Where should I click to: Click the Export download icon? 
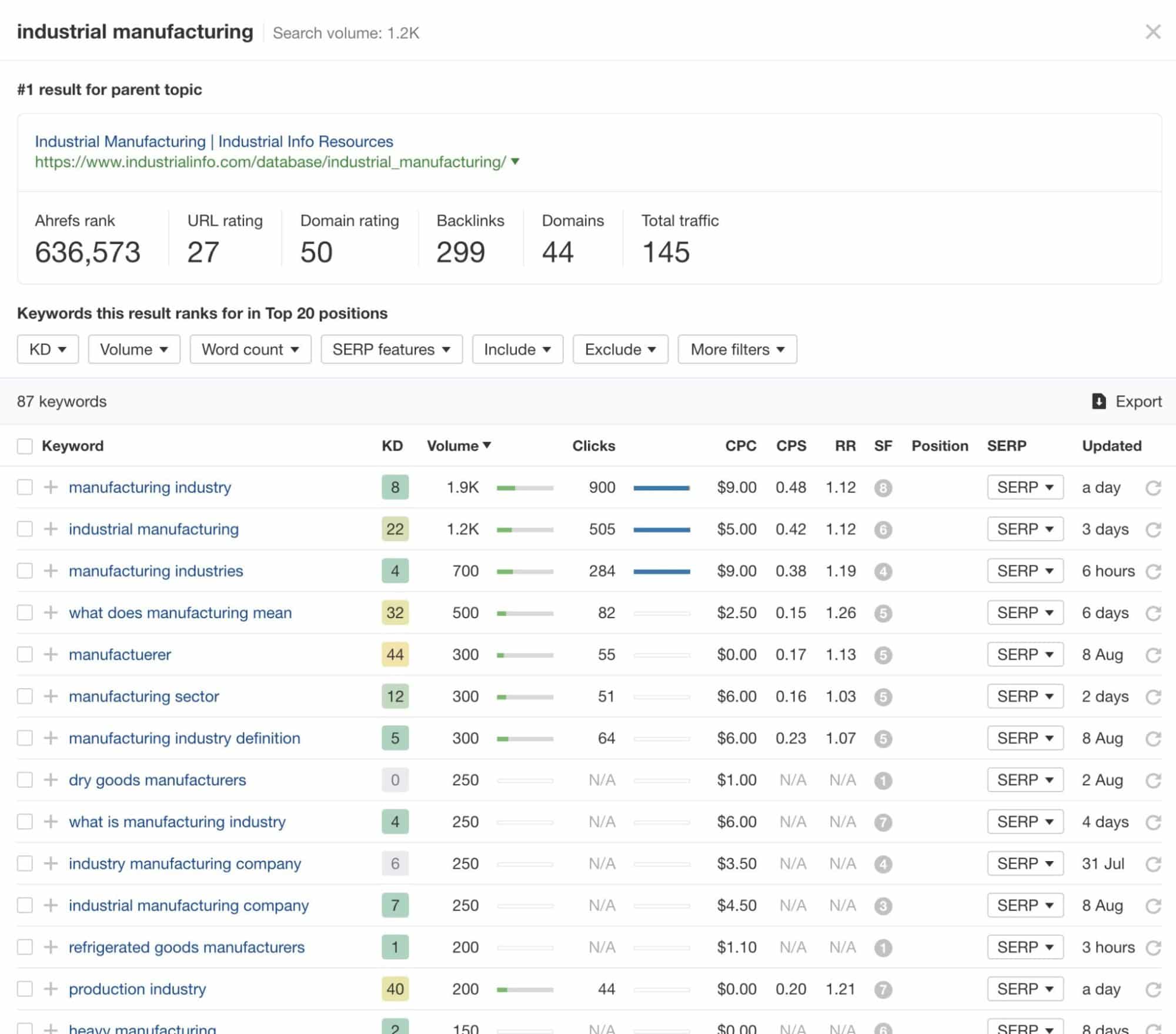click(x=1098, y=401)
